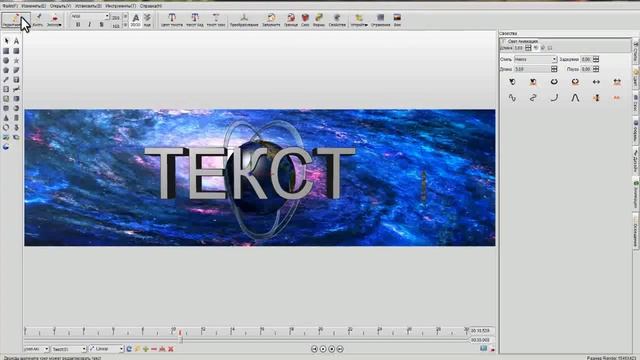Click the текст низ toolbar button
This screenshot has width=640, height=360.
(x=216, y=19)
